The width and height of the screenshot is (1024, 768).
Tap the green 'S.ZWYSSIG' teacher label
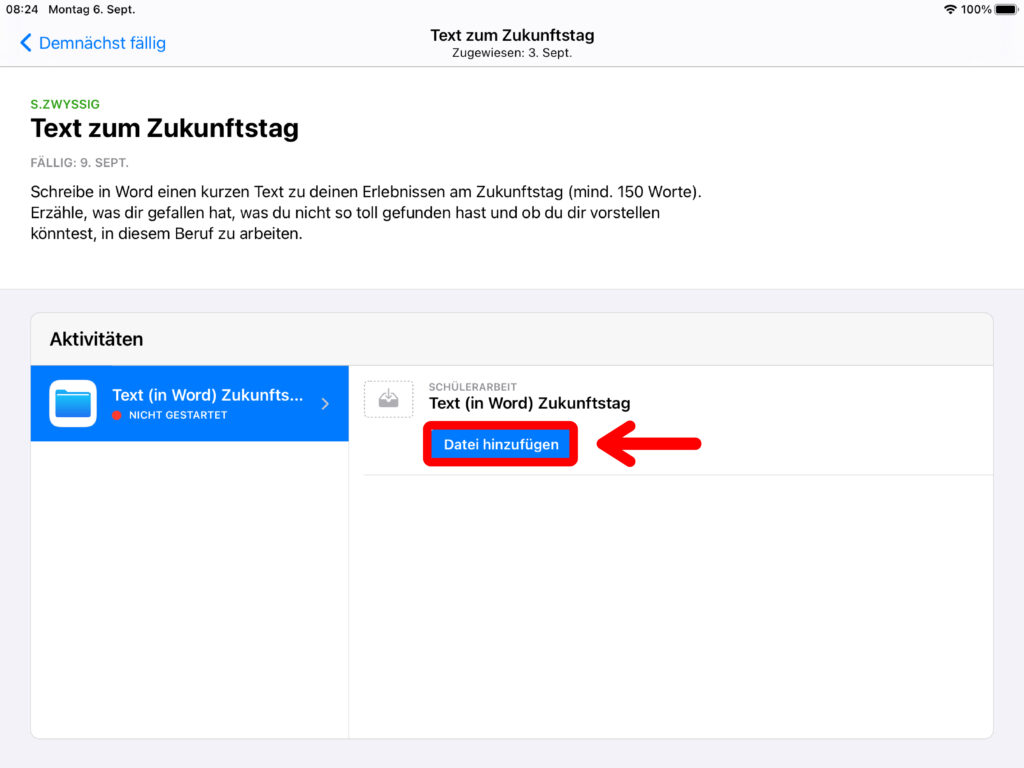coord(65,104)
